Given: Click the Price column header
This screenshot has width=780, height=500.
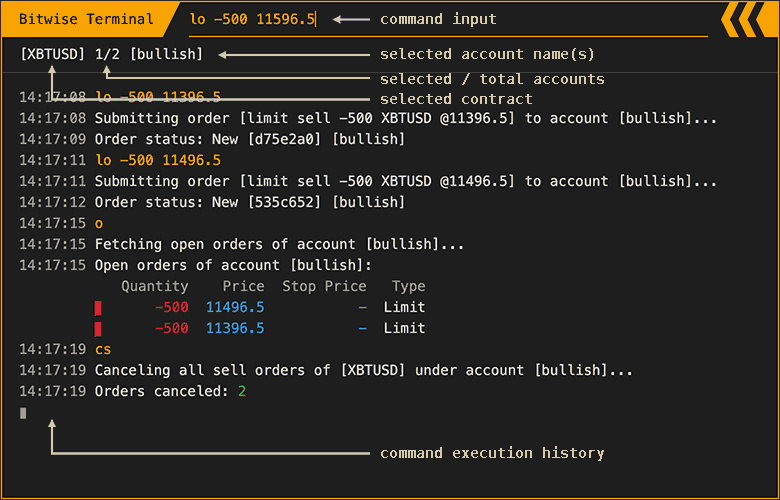Looking at the screenshot, I should [243, 286].
